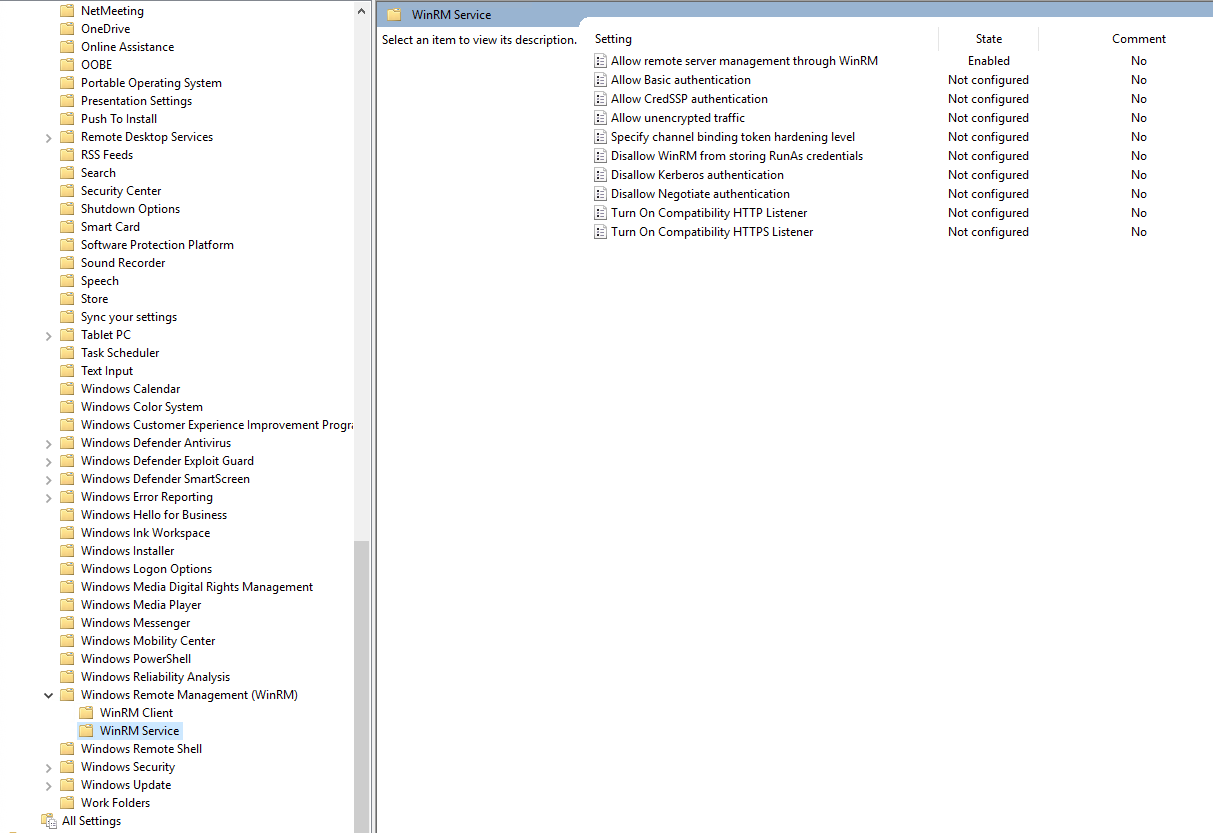The height and width of the screenshot is (833, 1213).
Task: Select the 'Allow Basic authentication' setting text
Action: point(681,80)
